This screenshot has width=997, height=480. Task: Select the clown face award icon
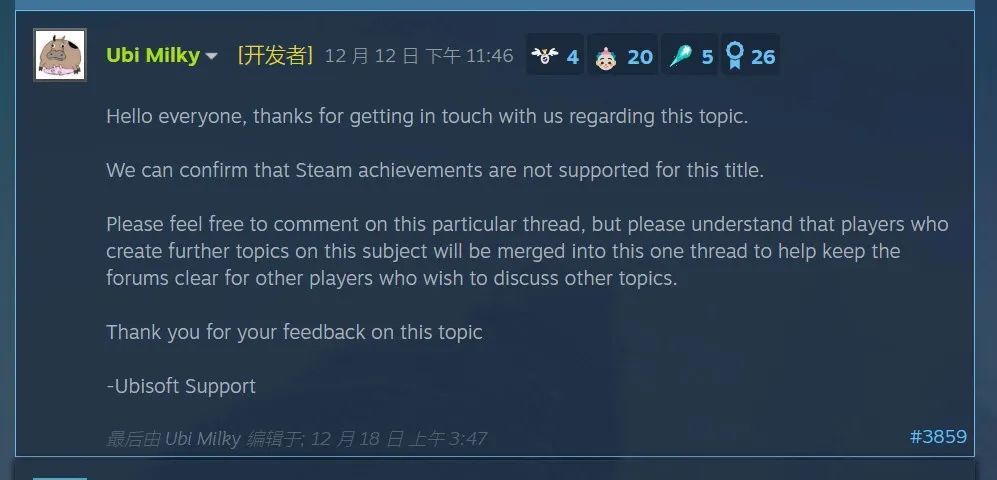[x=605, y=58]
